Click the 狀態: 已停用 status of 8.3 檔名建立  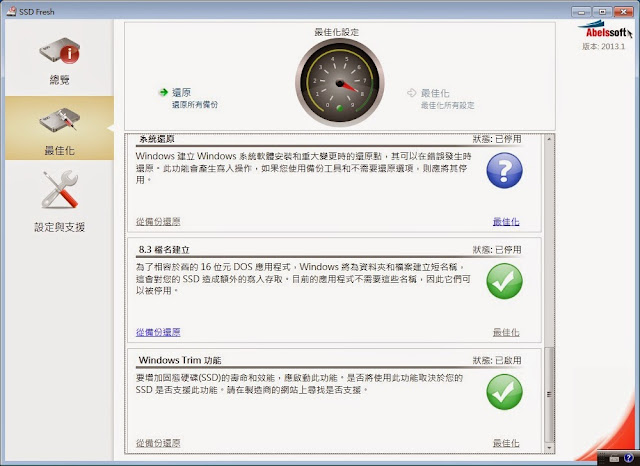point(497,249)
